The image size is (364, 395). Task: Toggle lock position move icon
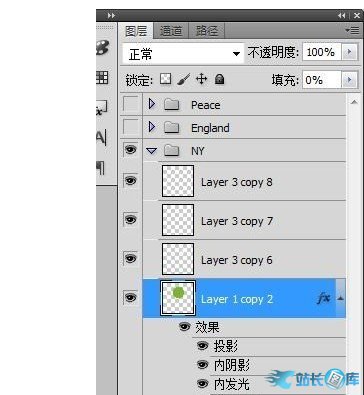coord(201,79)
